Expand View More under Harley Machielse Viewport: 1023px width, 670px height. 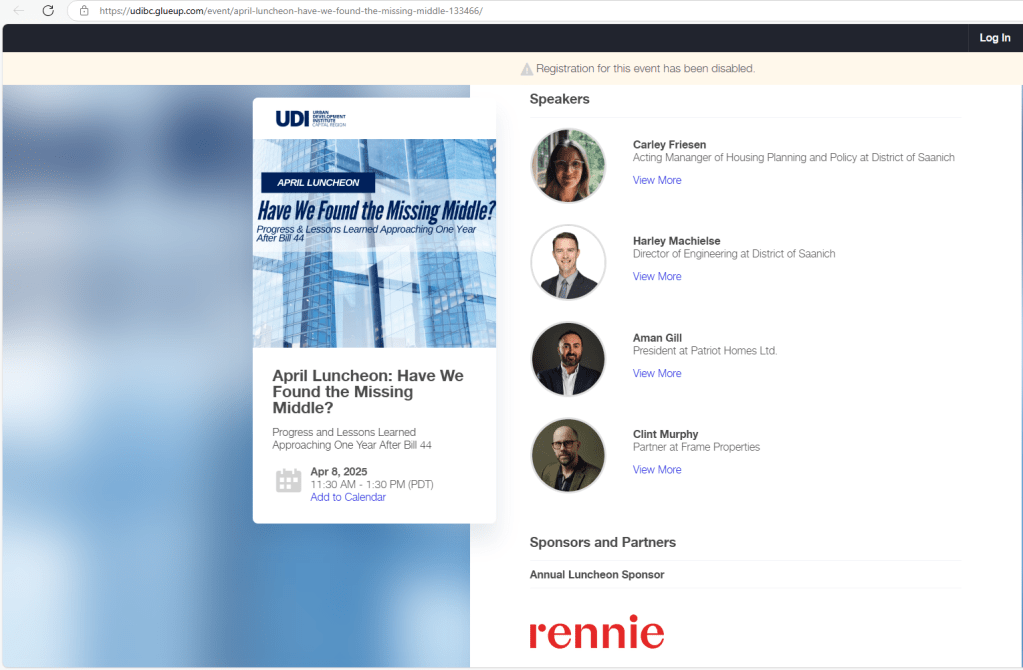657,277
